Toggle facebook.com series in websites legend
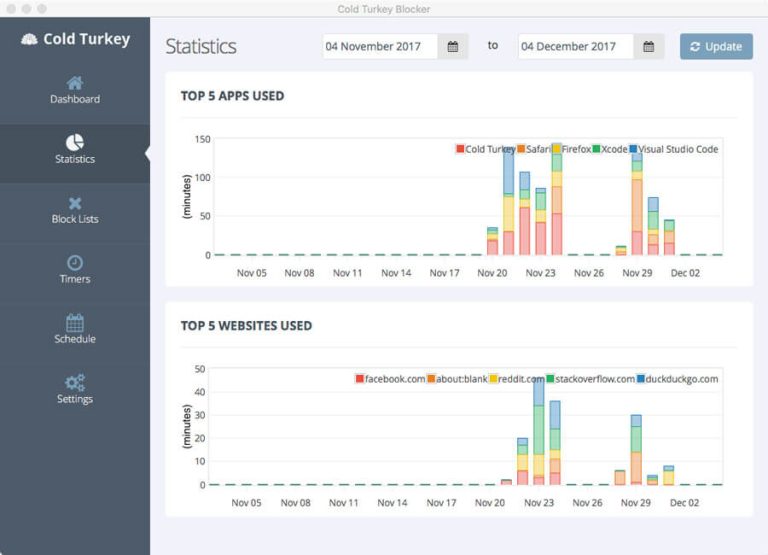The image size is (768, 555). pos(390,379)
